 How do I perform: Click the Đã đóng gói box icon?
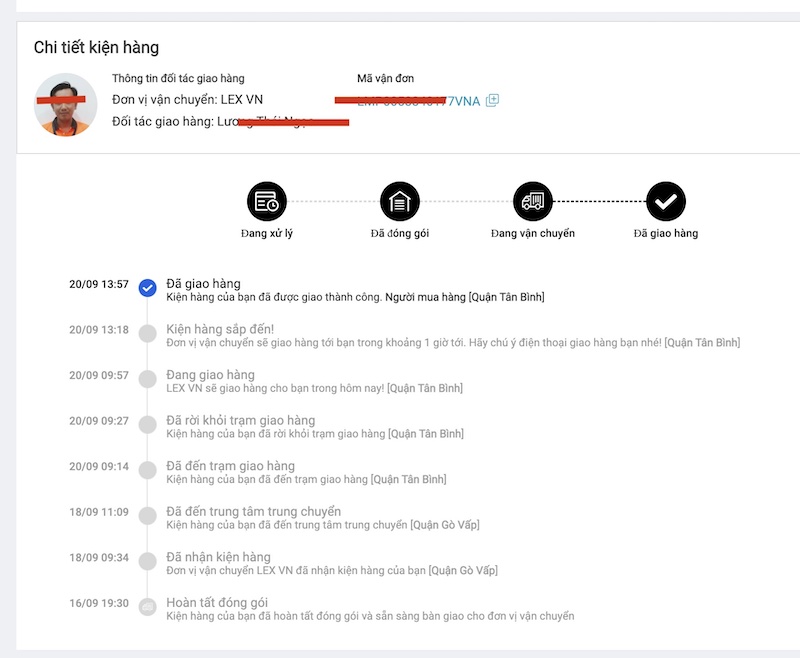point(399,202)
